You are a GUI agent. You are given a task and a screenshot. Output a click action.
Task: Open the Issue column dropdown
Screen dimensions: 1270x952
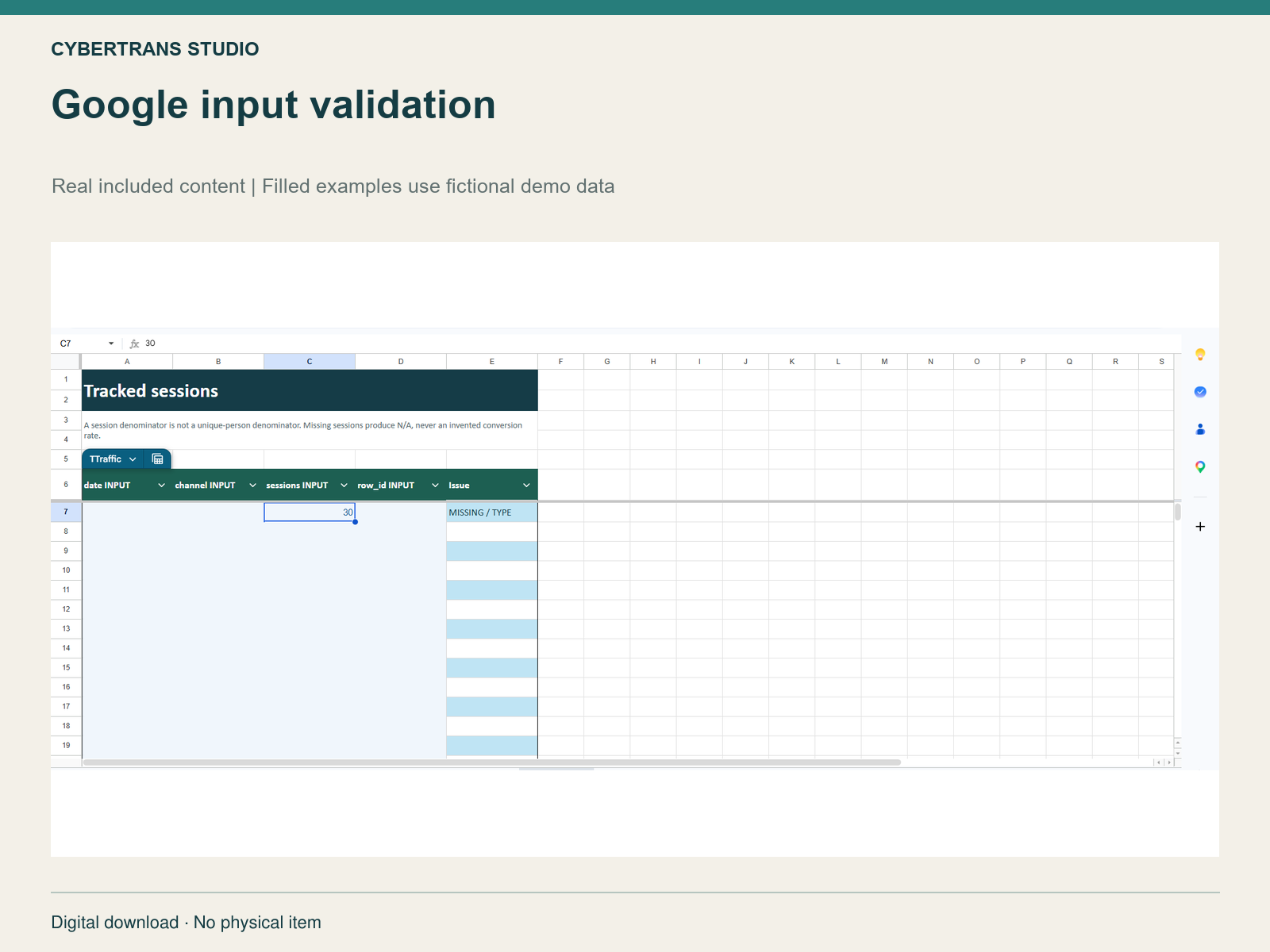pos(526,486)
